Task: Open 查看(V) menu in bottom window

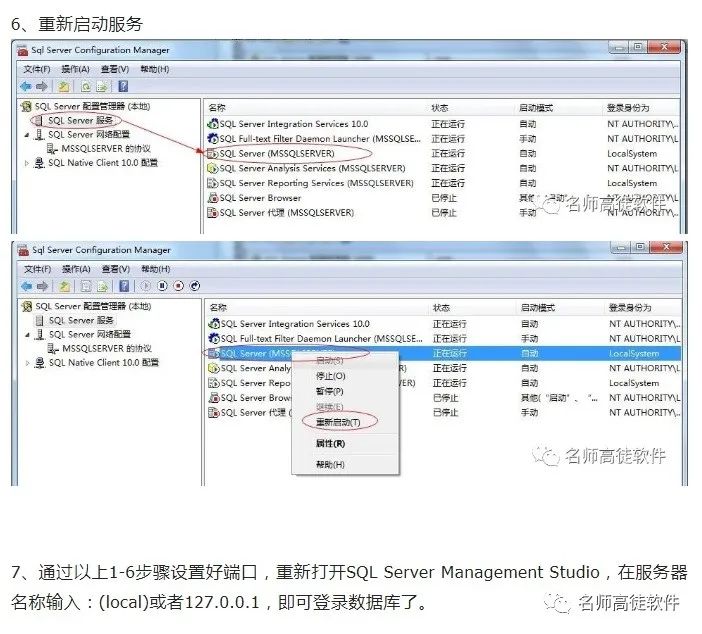Action: pyautogui.click(x=116, y=269)
